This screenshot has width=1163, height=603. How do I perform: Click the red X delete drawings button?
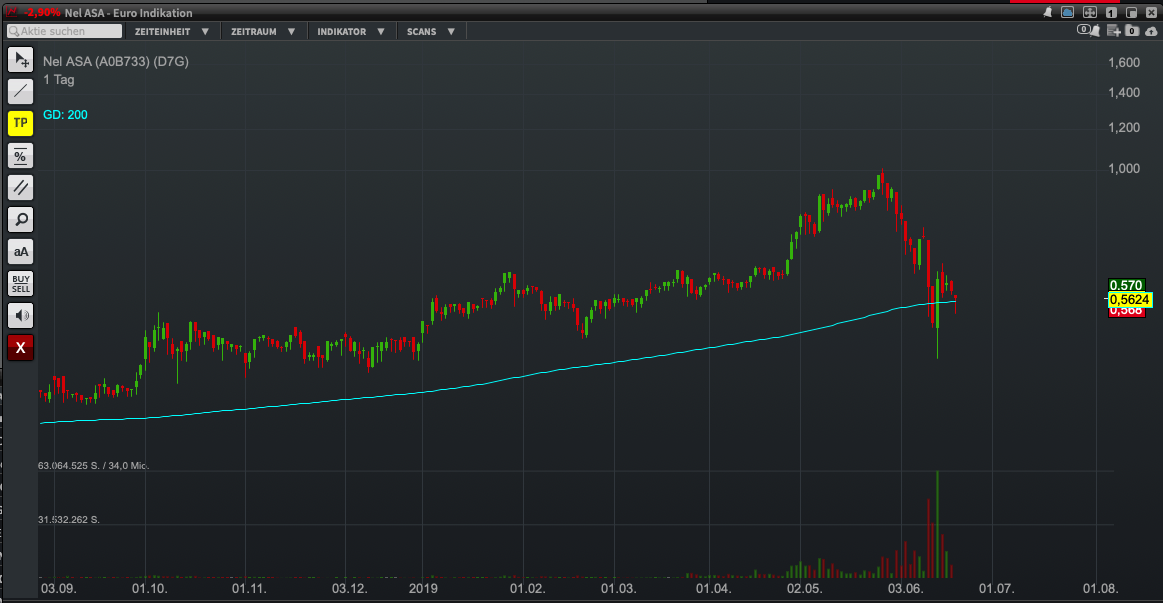[21, 348]
